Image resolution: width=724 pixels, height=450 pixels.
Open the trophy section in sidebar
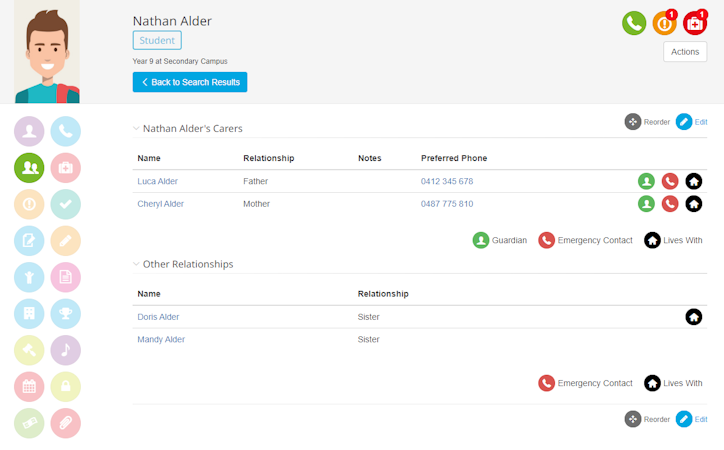pos(66,314)
